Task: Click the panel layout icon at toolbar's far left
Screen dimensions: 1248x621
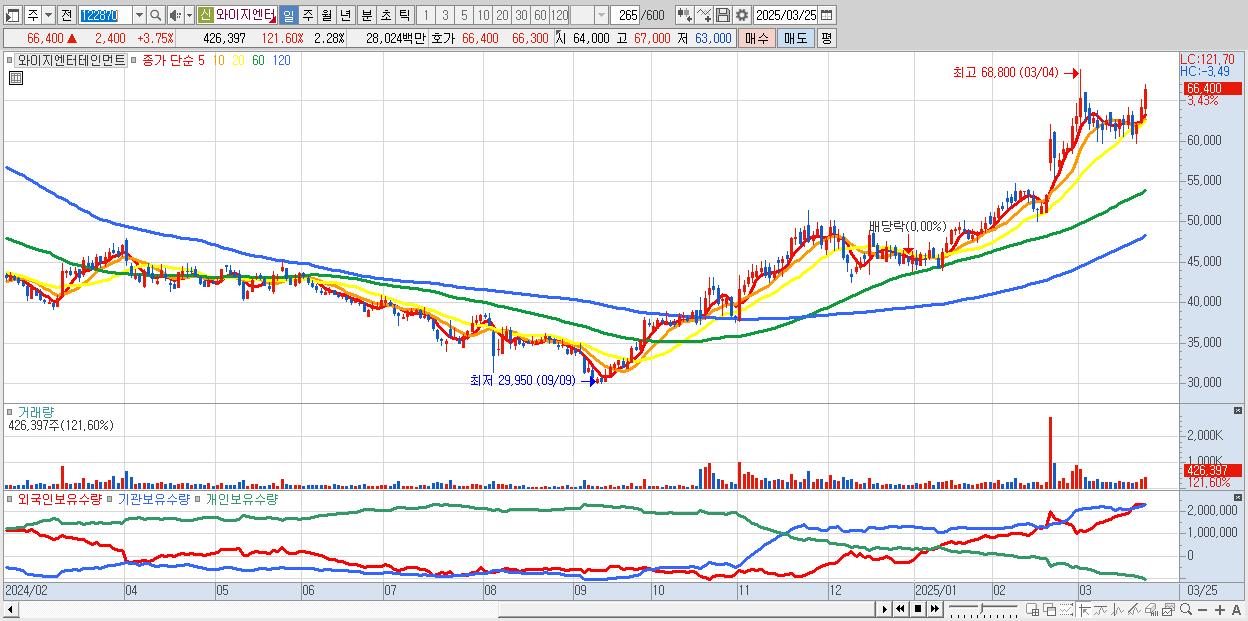Action: pos(12,15)
